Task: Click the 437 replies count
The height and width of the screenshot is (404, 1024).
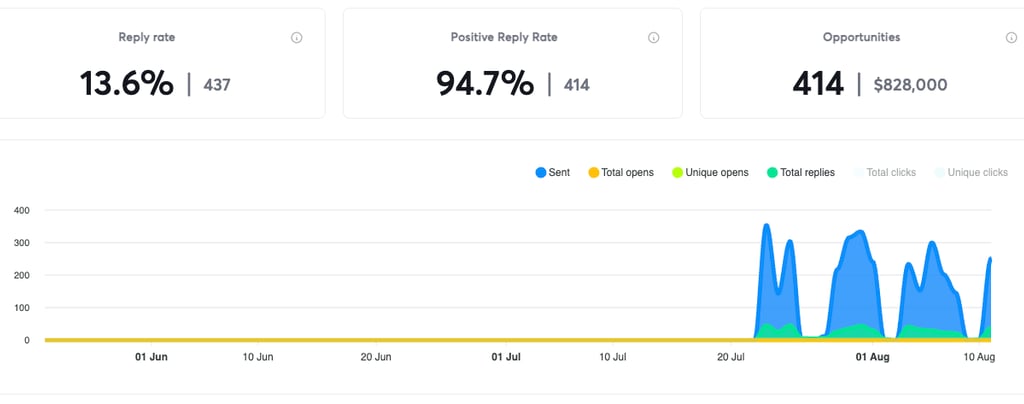Action: (217, 85)
